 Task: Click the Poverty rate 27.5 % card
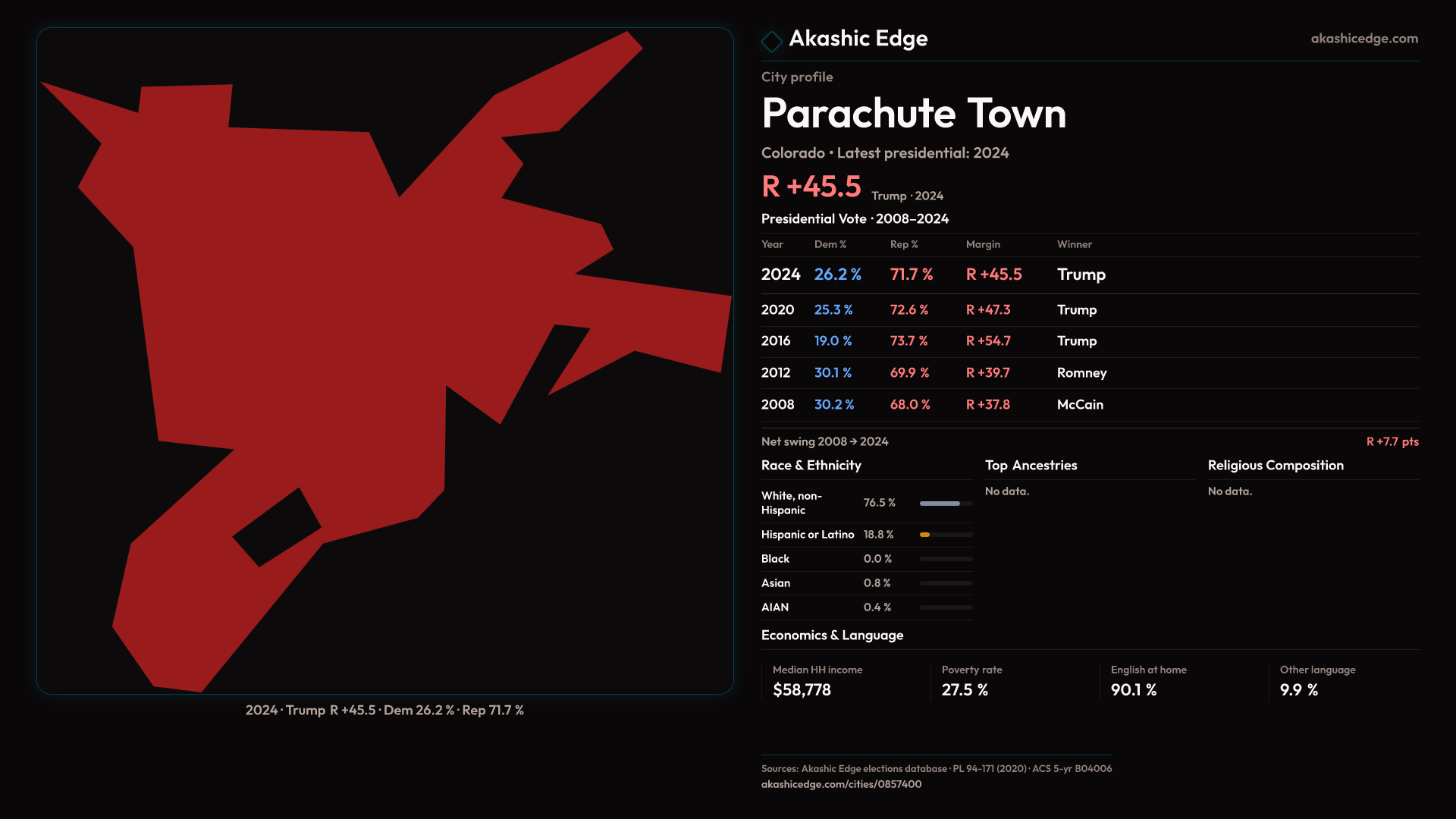point(971,681)
